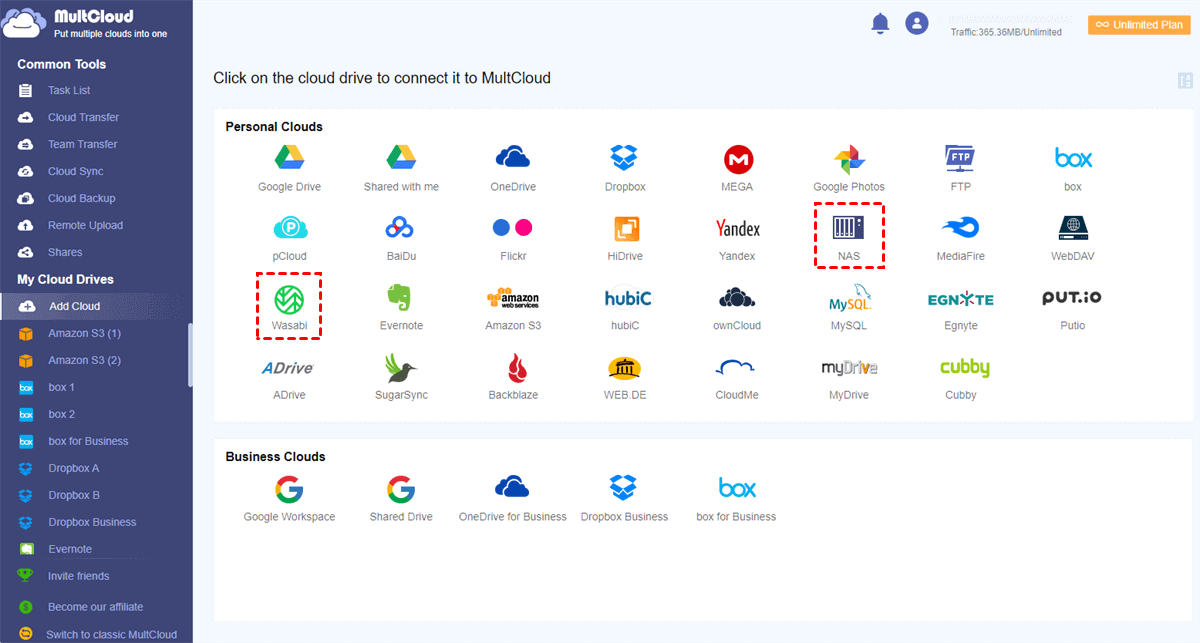
Task: Click the sidebar scrollbar handle
Action: click(x=190, y=354)
